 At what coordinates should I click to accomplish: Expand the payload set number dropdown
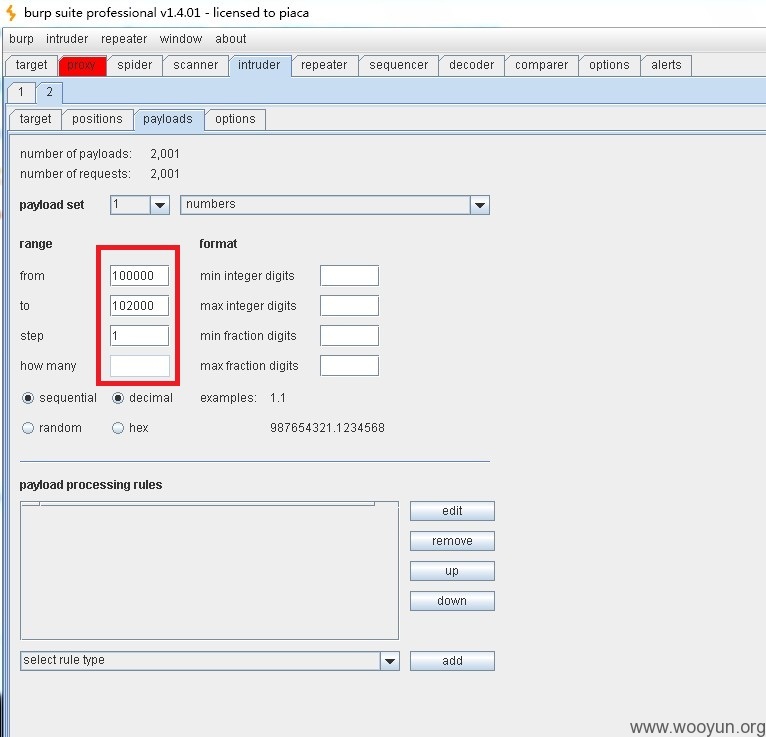pos(159,205)
